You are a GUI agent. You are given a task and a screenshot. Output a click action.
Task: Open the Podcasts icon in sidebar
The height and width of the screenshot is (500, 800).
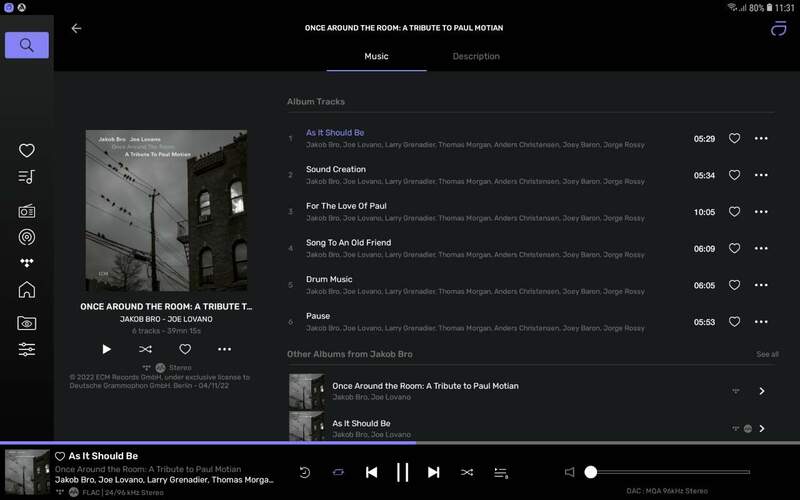point(27,237)
